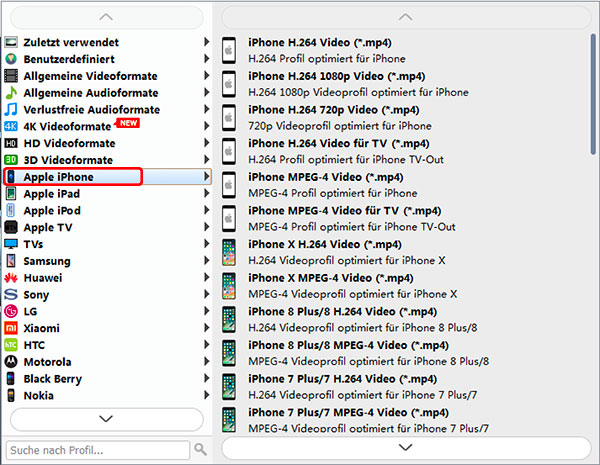Select iPhone 7 Plus/7 H.264 Video profile
This screenshot has height=465, width=600.
click(405, 387)
